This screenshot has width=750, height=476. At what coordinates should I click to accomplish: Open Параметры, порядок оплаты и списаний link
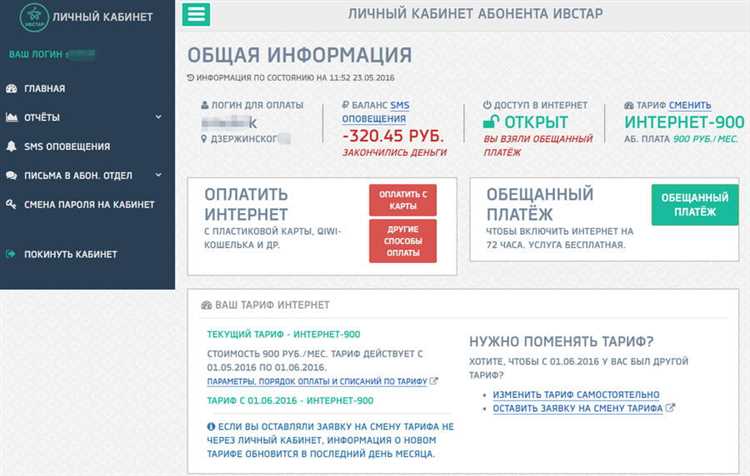tap(317, 381)
